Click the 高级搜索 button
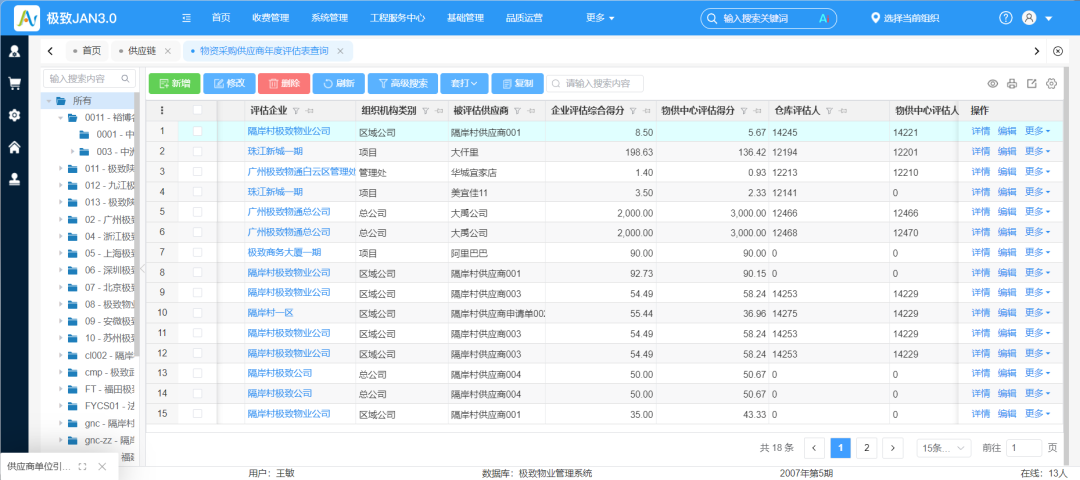 tap(403, 84)
